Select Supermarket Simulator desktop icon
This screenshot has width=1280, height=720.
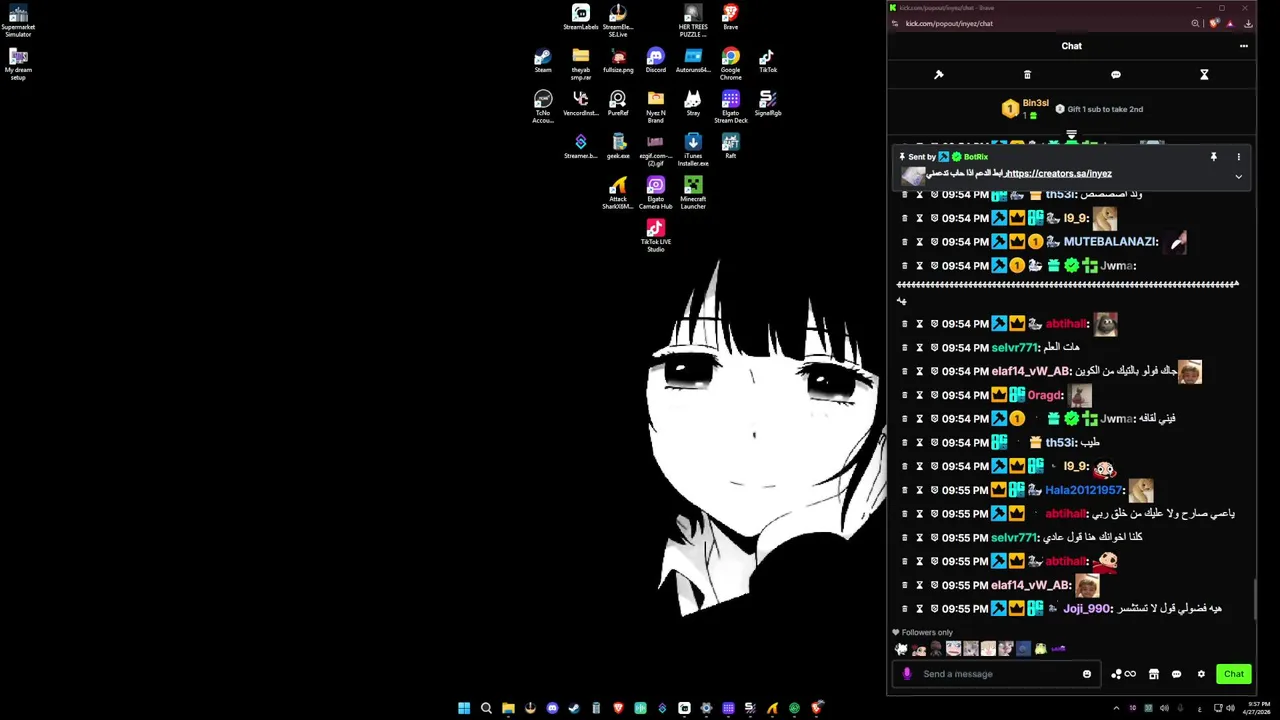coord(18,21)
